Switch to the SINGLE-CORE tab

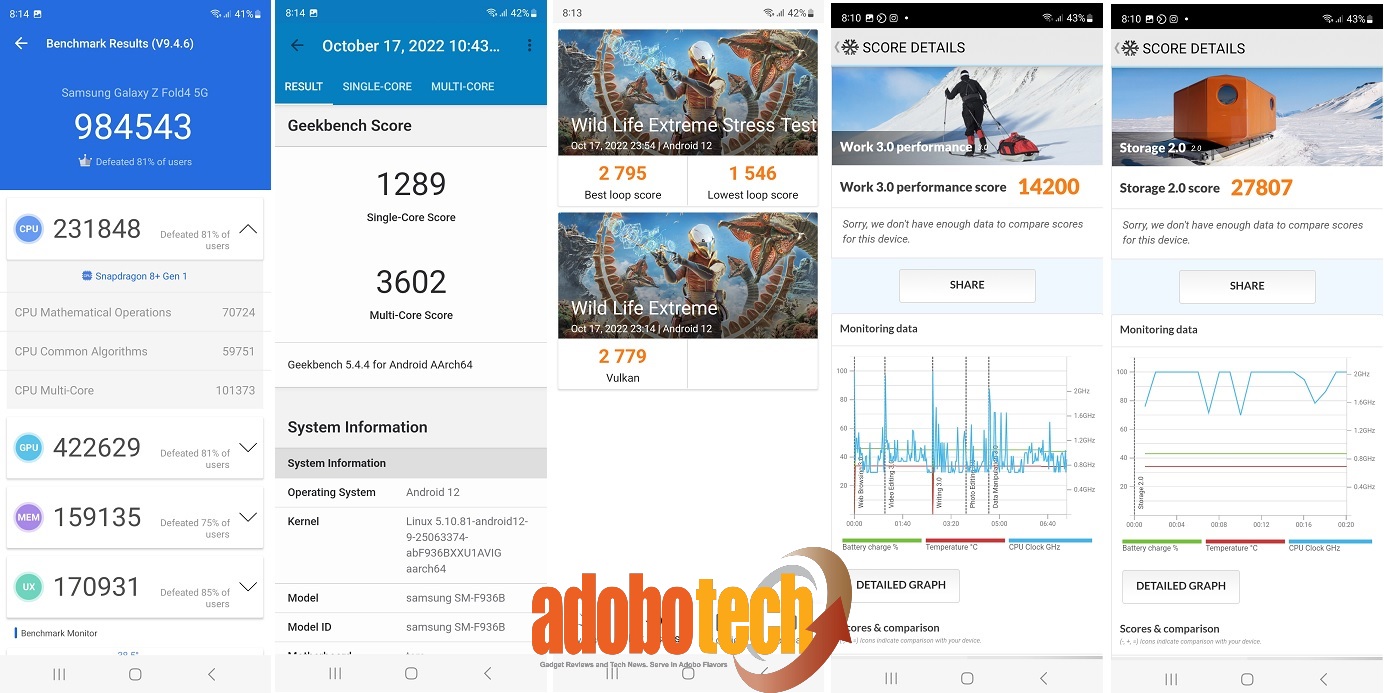point(377,87)
